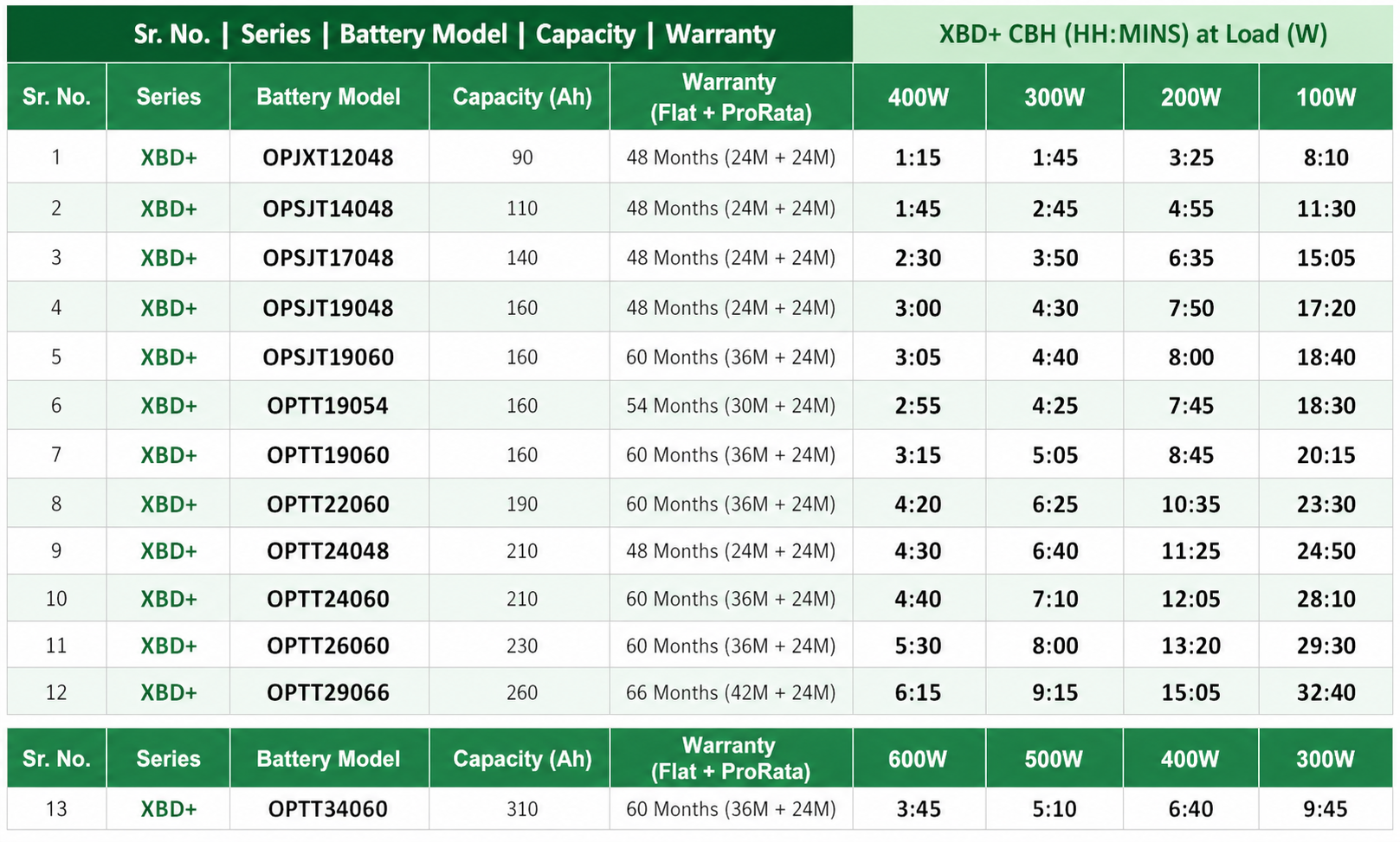Pick battery model OPSJT19048
The image size is (1400, 842).
(x=328, y=308)
